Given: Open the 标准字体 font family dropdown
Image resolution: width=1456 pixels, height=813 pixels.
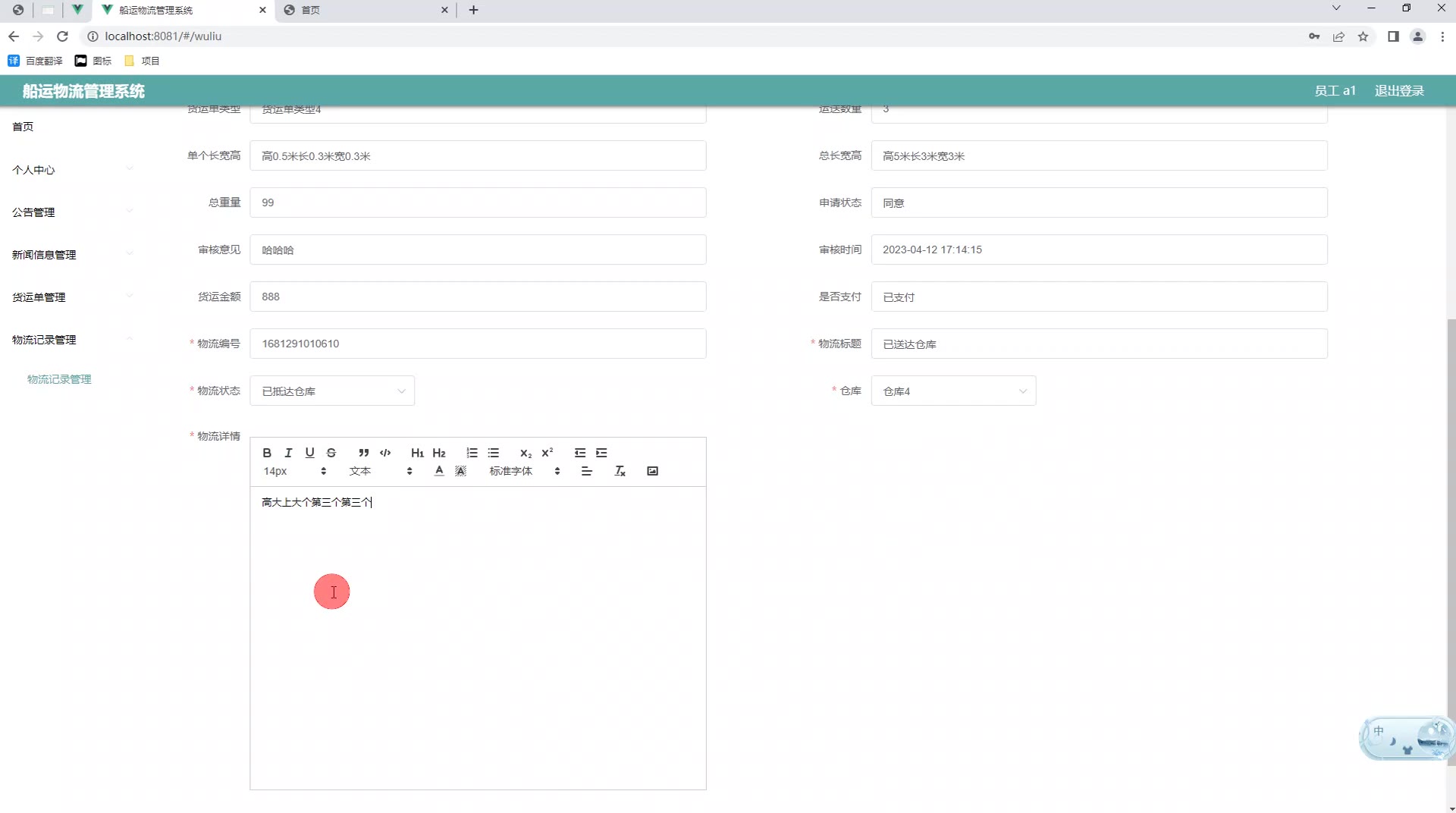Looking at the screenshot, I should [525, 471].
